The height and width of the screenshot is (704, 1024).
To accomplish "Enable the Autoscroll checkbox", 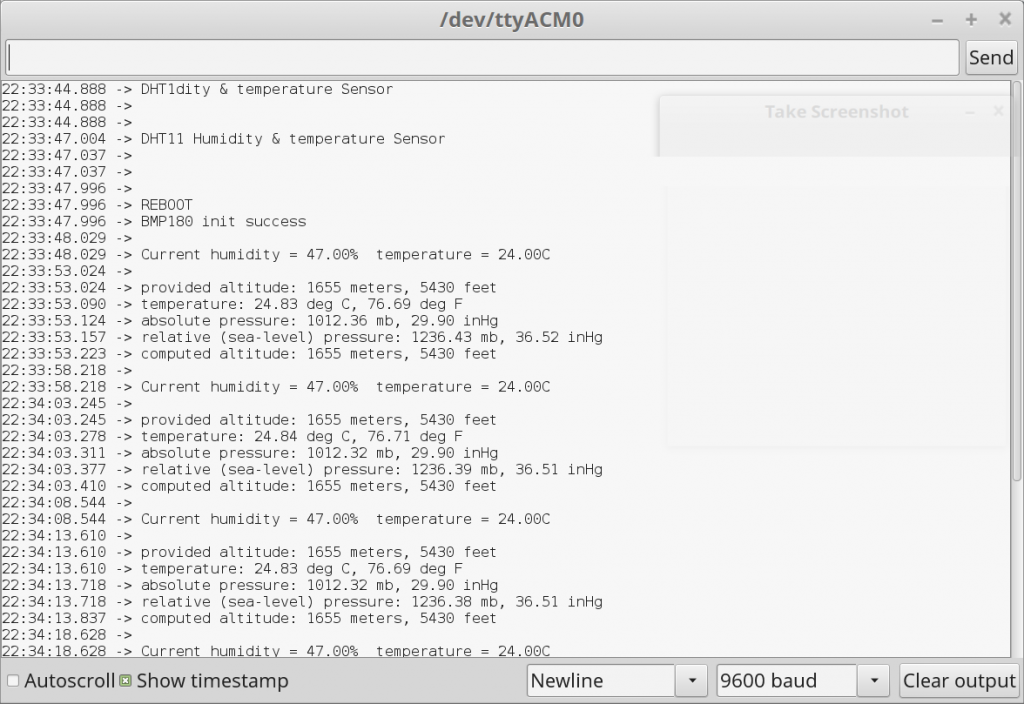I will [x=13, y=681].
